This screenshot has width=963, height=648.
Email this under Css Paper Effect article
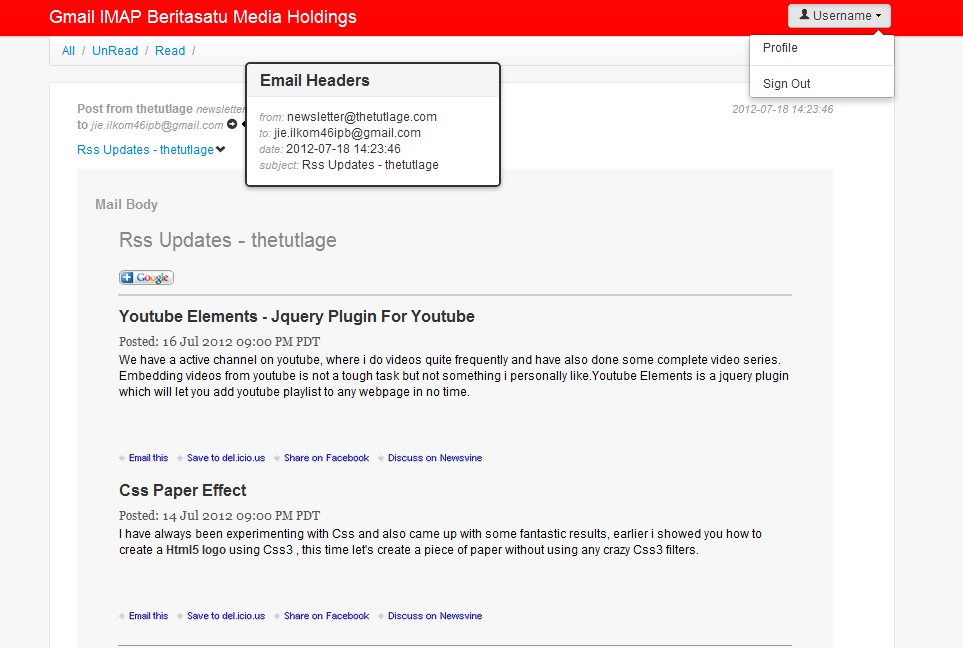pos(148,615)
